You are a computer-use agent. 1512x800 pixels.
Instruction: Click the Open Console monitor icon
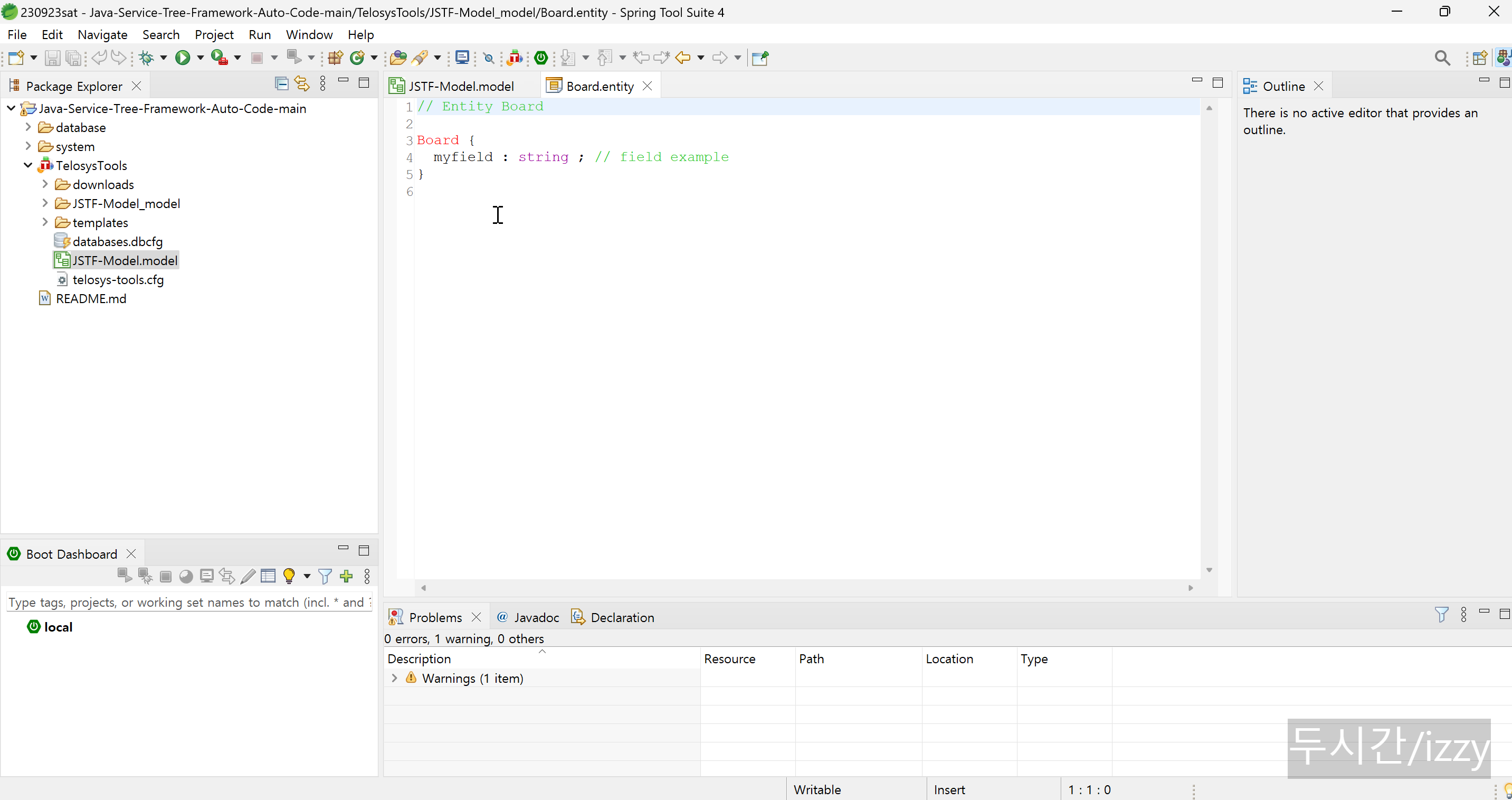pos(462,58)
